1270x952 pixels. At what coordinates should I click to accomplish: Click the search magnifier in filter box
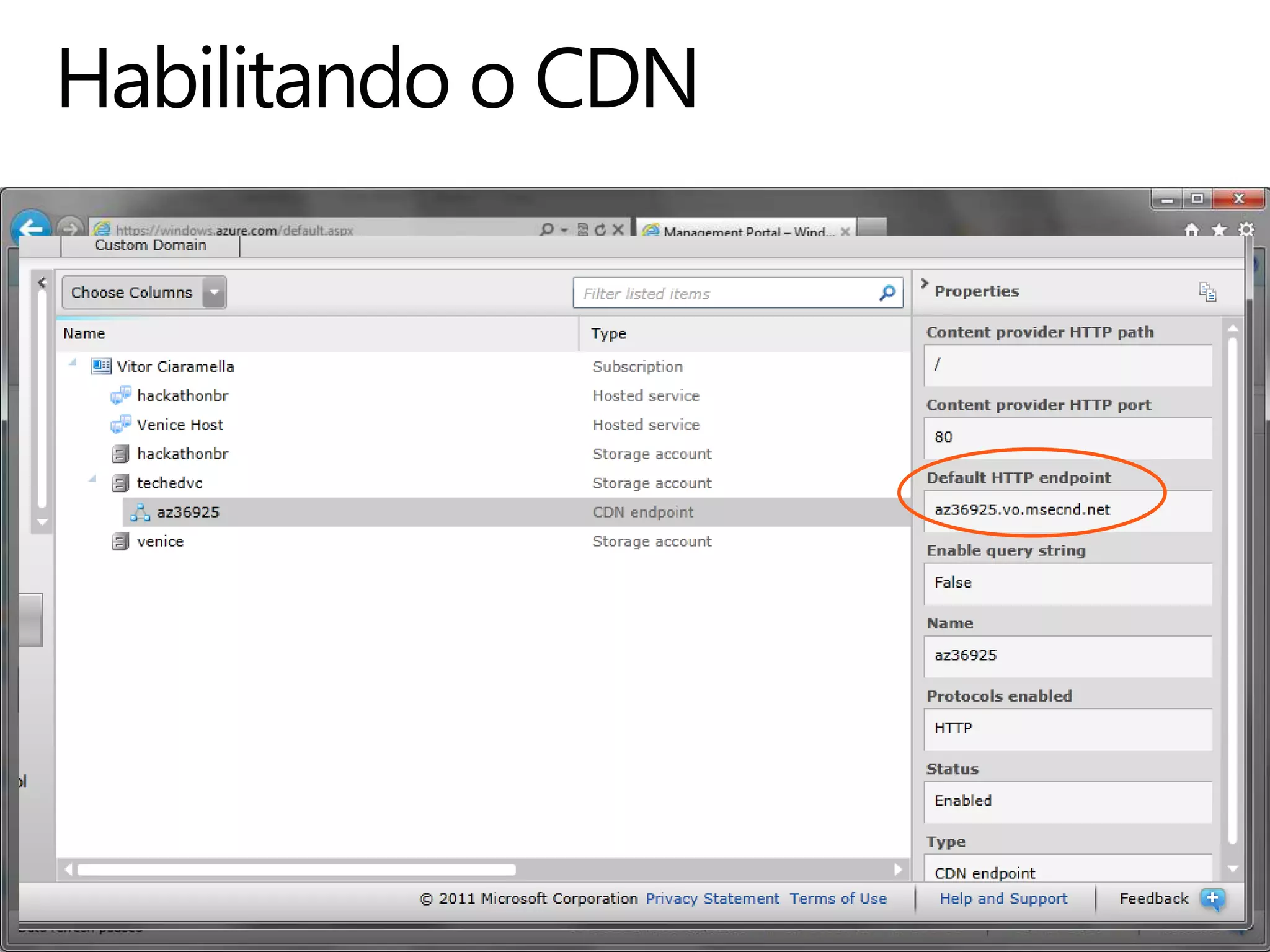click(x=887, y=293)
